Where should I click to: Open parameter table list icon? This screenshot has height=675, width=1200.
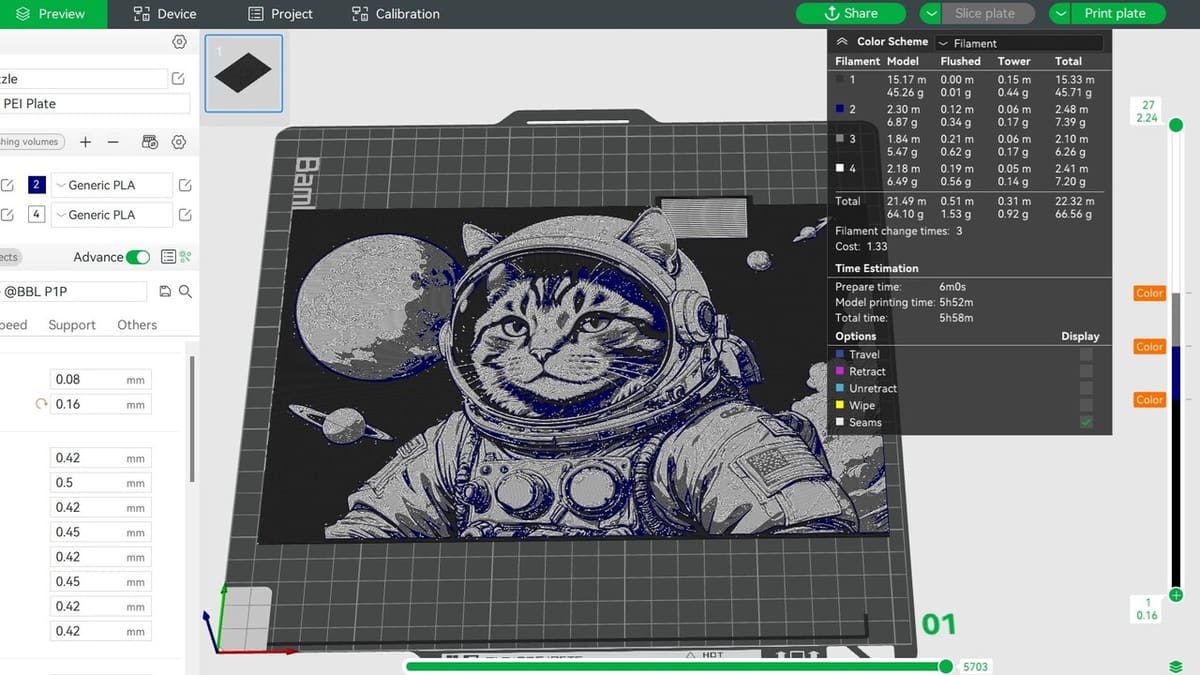[168, 257]
